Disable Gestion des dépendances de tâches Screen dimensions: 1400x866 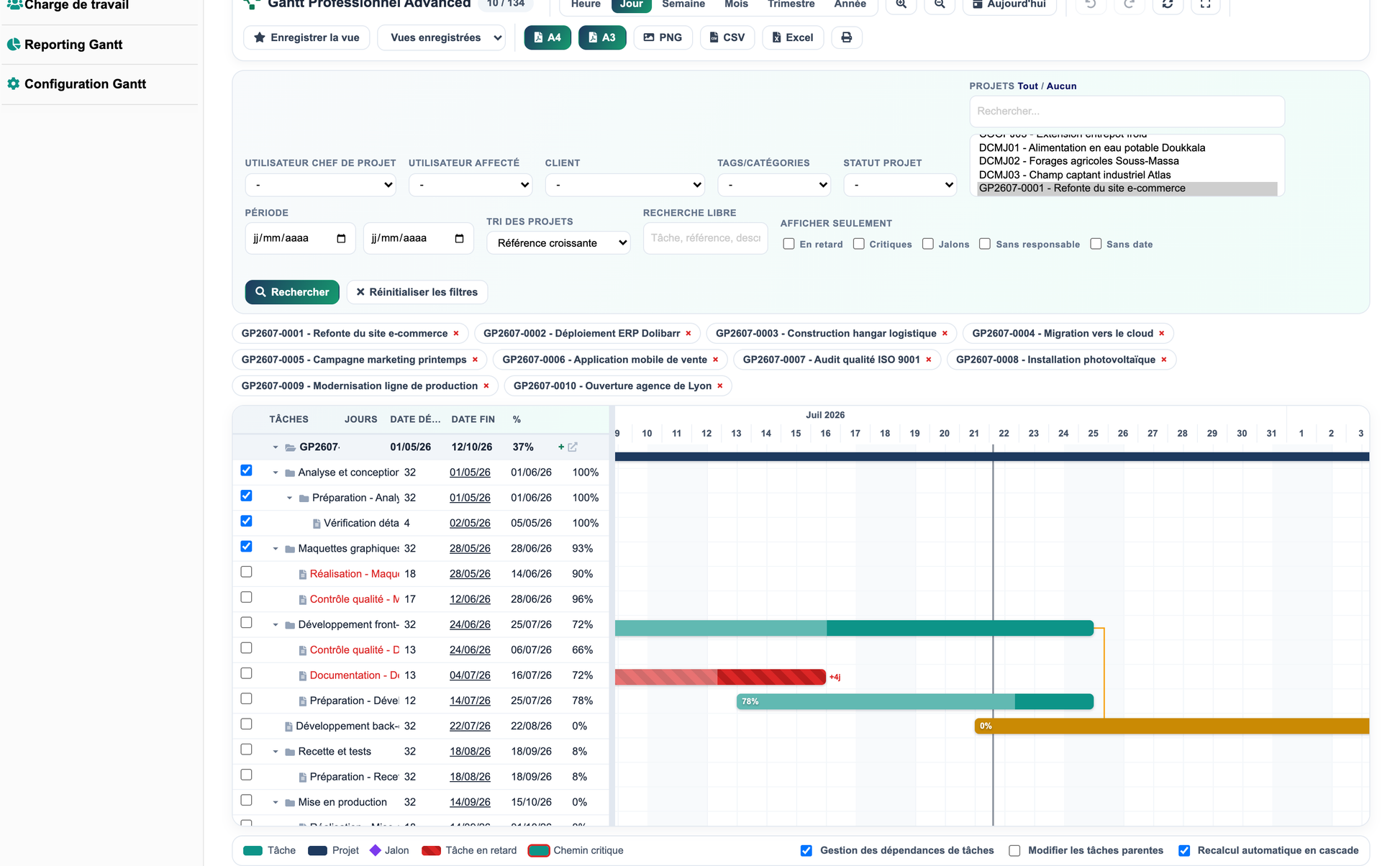click(806, 851)
